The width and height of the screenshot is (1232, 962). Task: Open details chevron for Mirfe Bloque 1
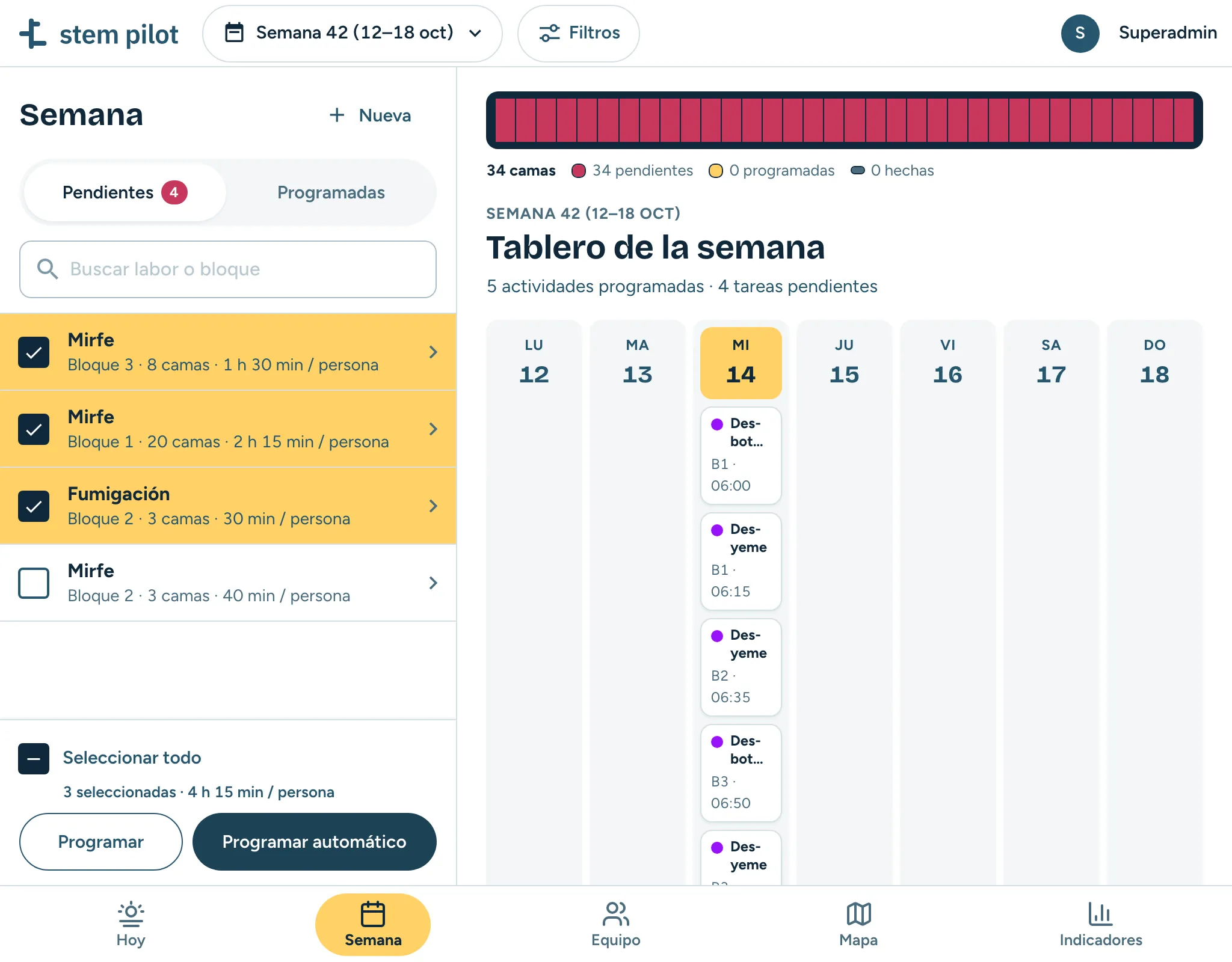pyautogui.click(x=433, y=429)
